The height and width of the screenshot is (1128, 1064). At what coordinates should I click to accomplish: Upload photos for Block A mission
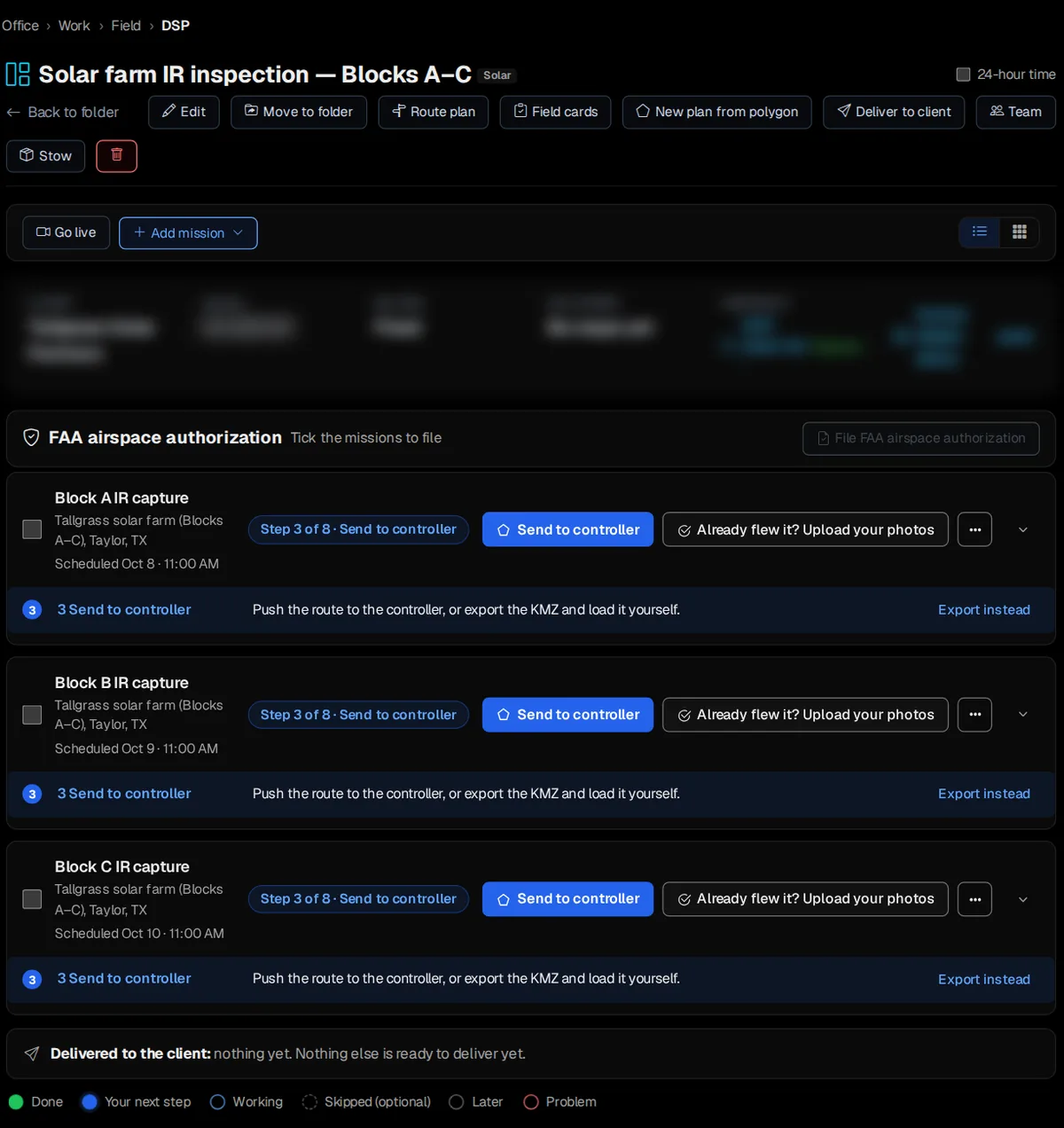(x=805, y=529)
